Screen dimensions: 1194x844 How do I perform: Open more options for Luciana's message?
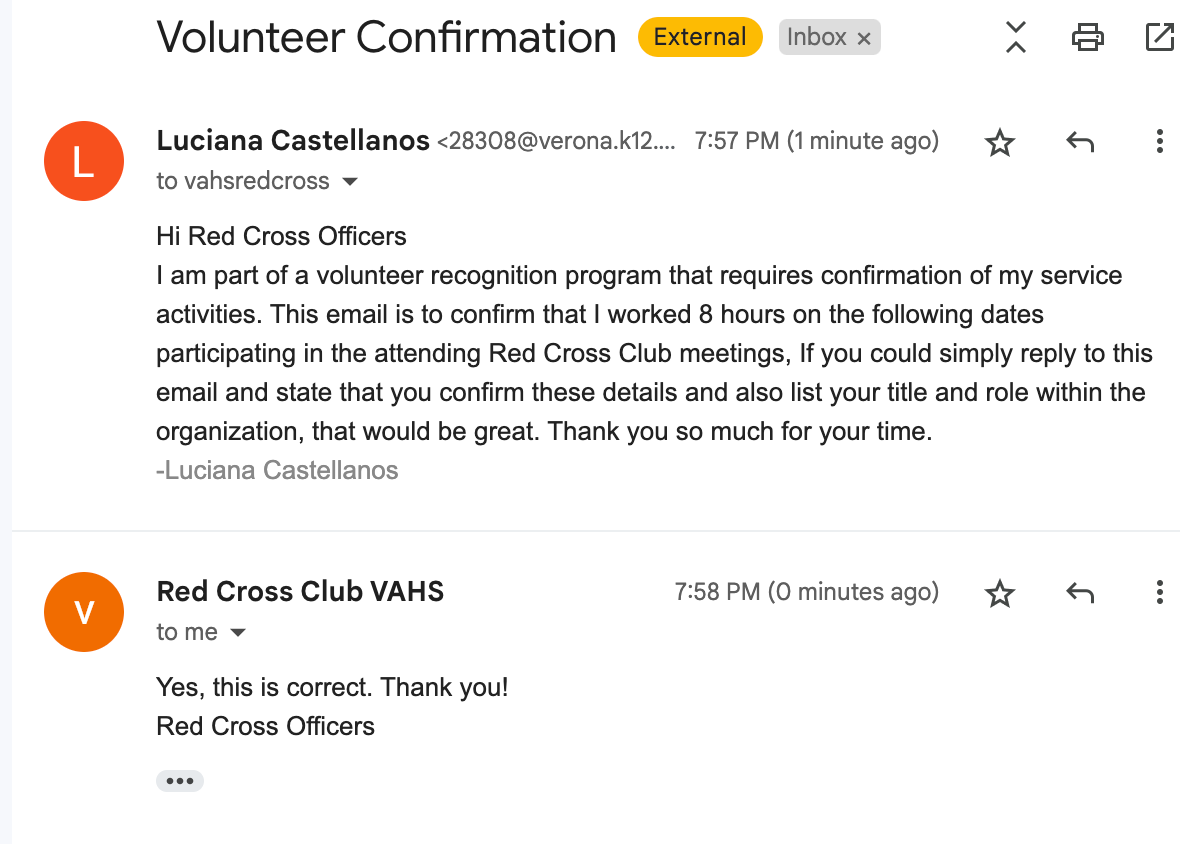tap(1159, 142)
